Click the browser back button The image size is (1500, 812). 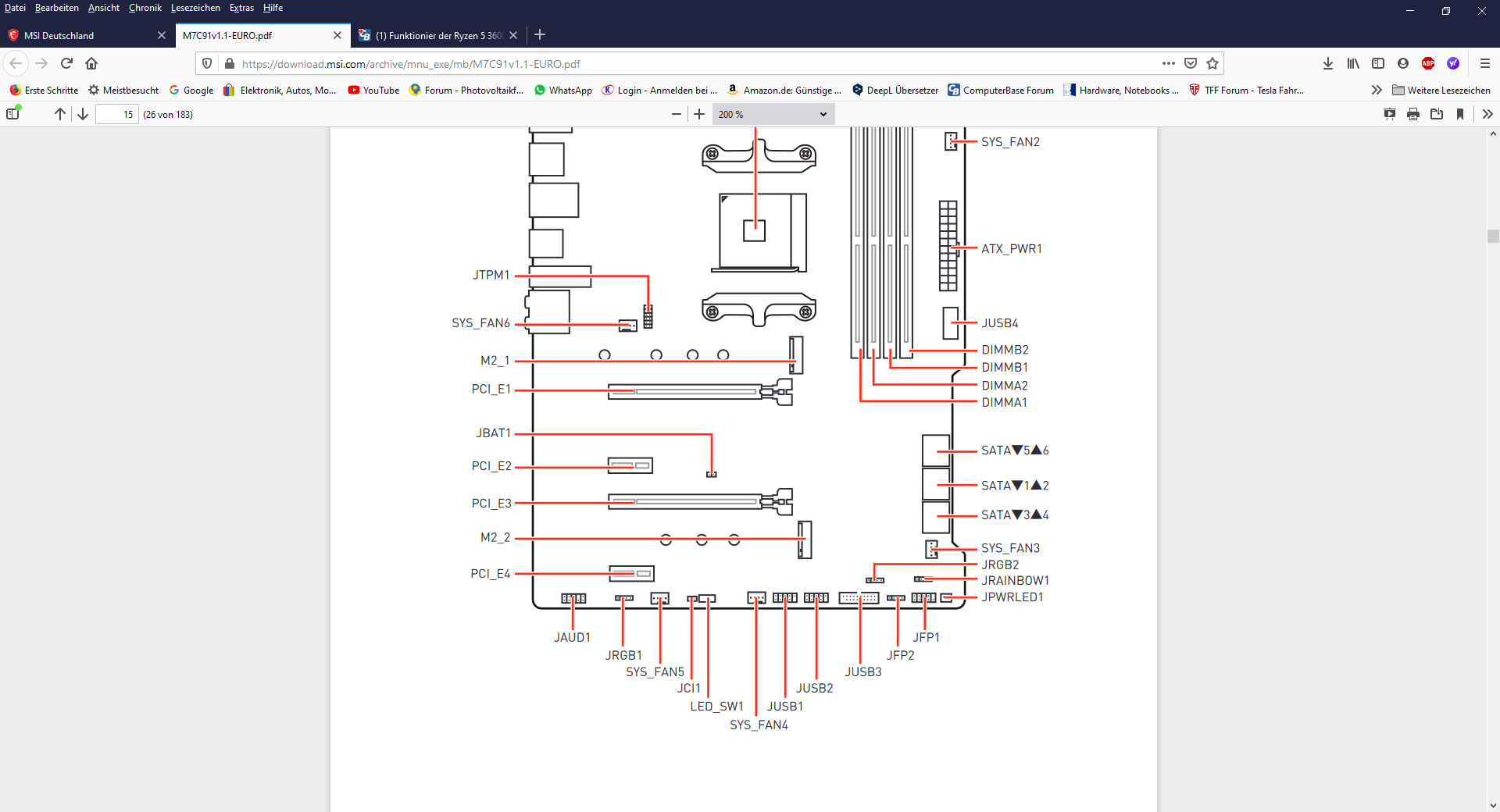[x=16, y=63]
